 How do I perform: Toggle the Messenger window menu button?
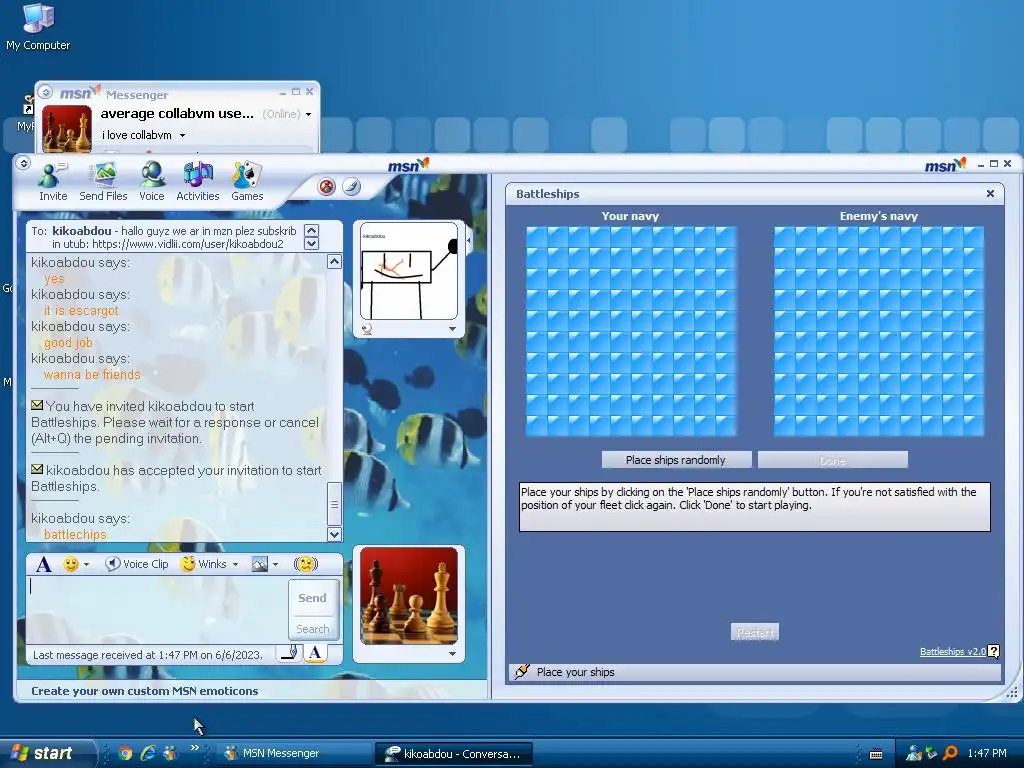click(x=46, y=92)
